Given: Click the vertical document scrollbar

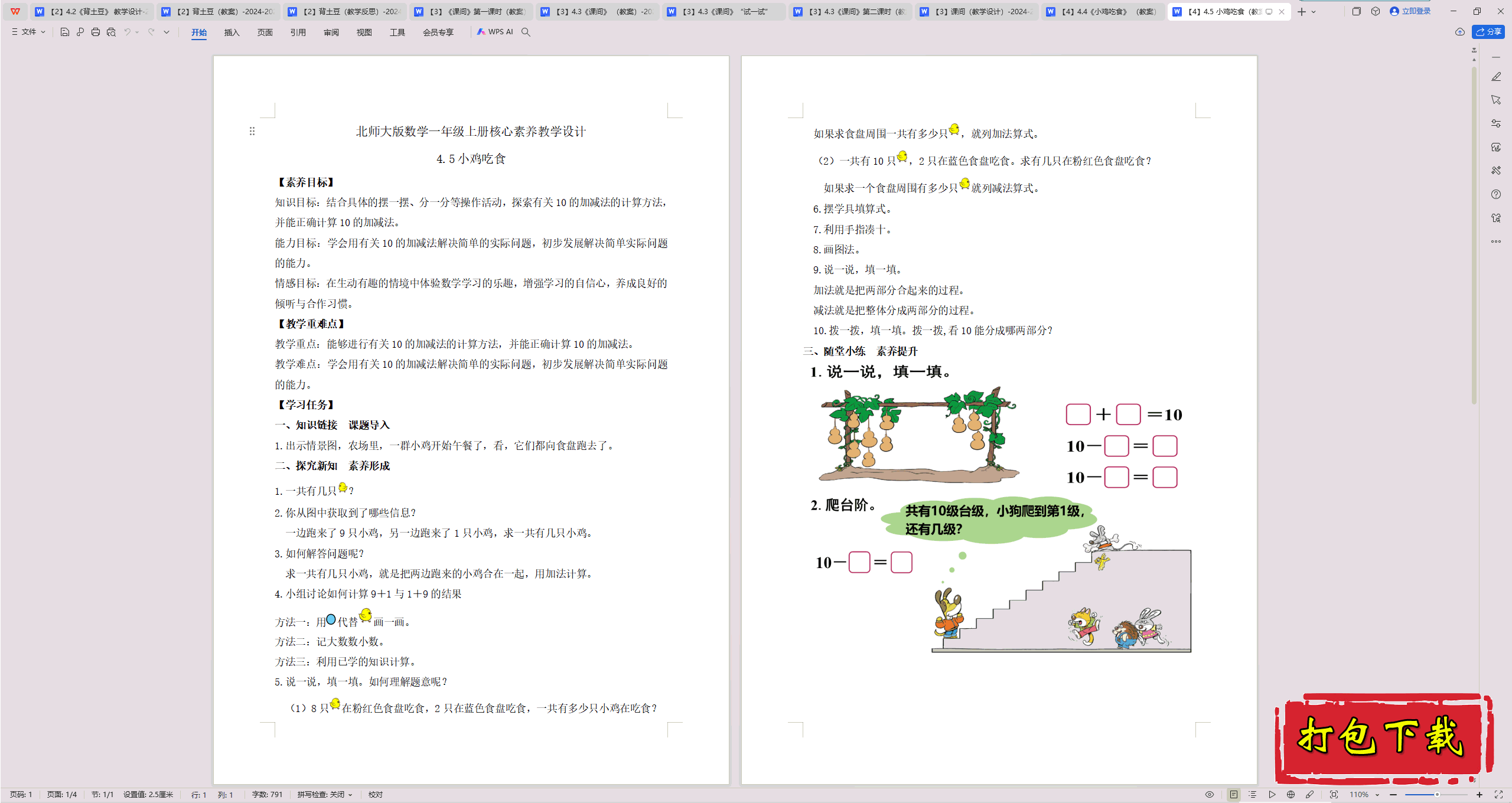Looking at the screenshot, I should [1474, 236].
